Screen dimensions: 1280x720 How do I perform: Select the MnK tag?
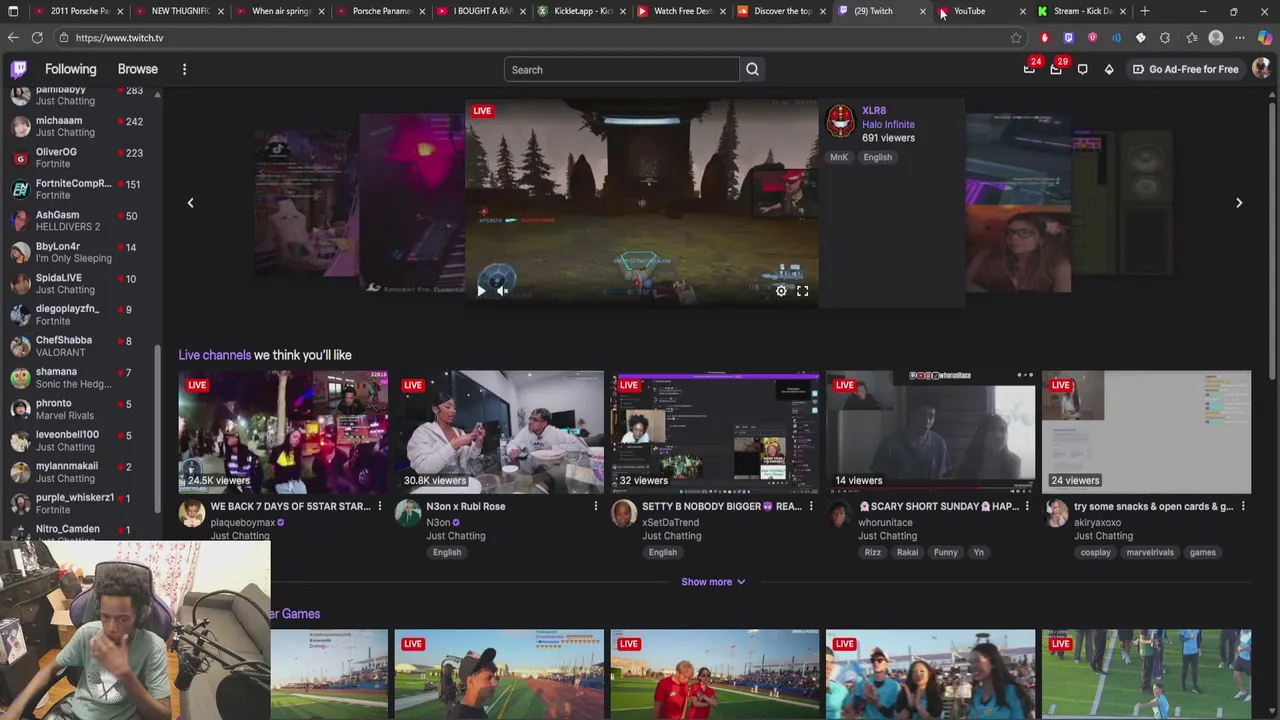point(838,157)
